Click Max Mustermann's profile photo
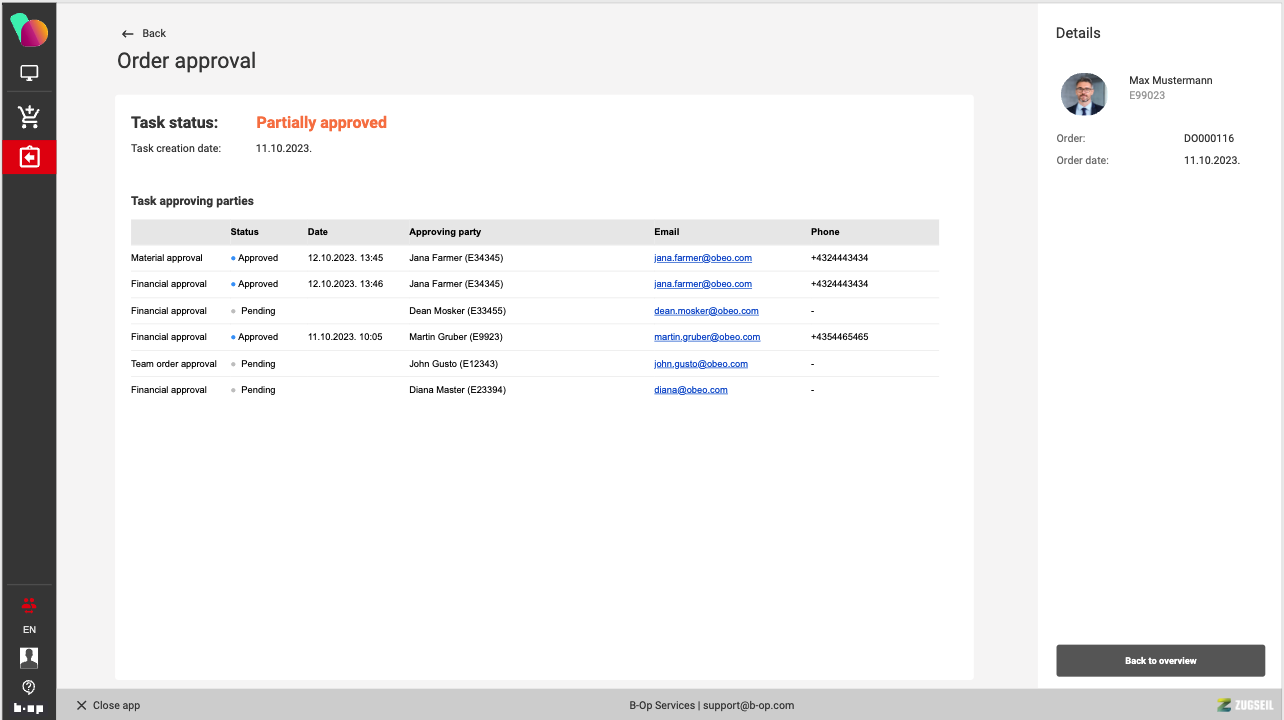The image size is (1284, 720). click(1084, 95)
